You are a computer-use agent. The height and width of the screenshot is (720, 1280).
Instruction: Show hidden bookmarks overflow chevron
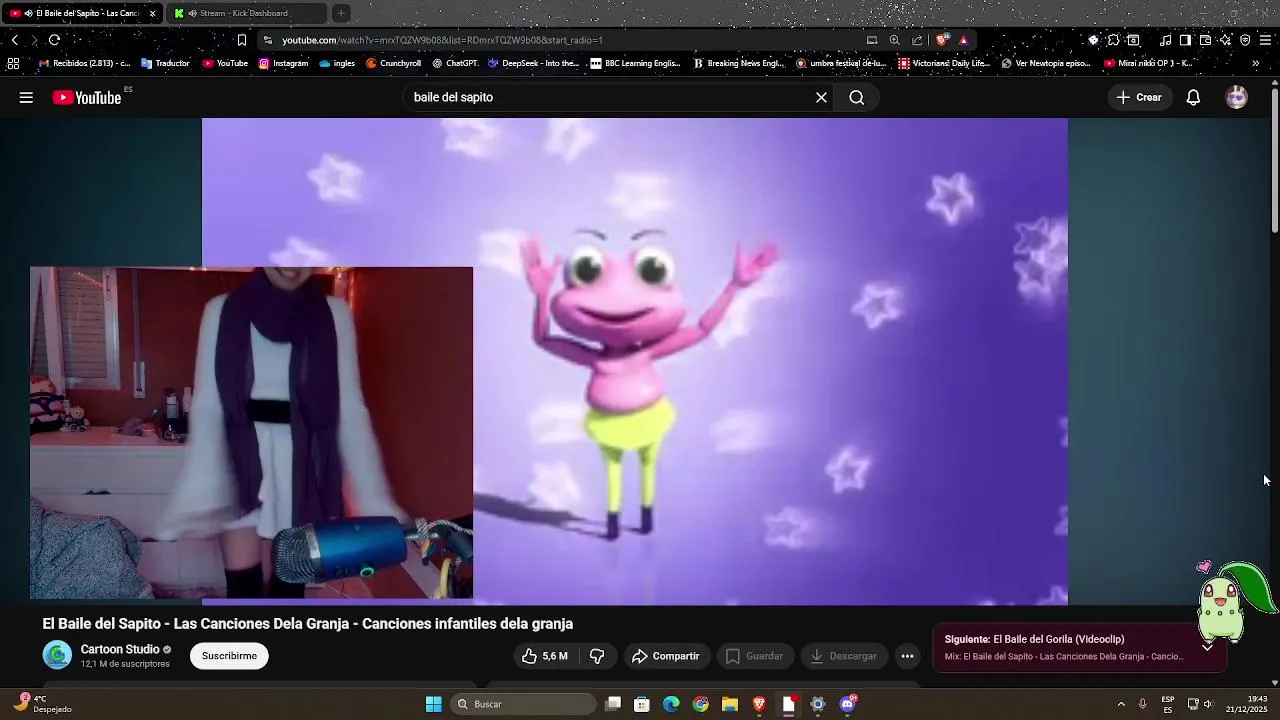pos(1255,63)
